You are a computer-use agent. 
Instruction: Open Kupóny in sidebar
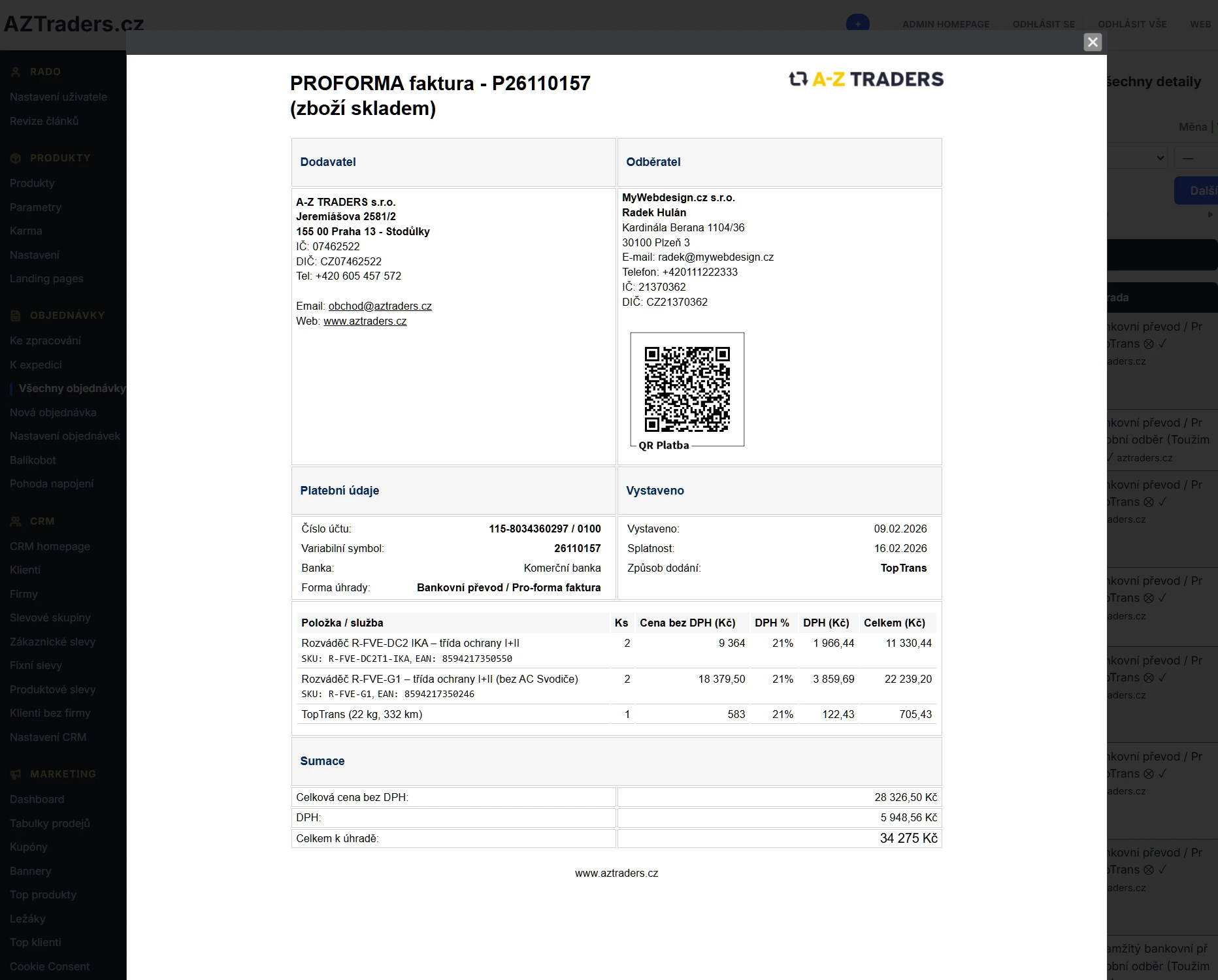click(28, 847)
